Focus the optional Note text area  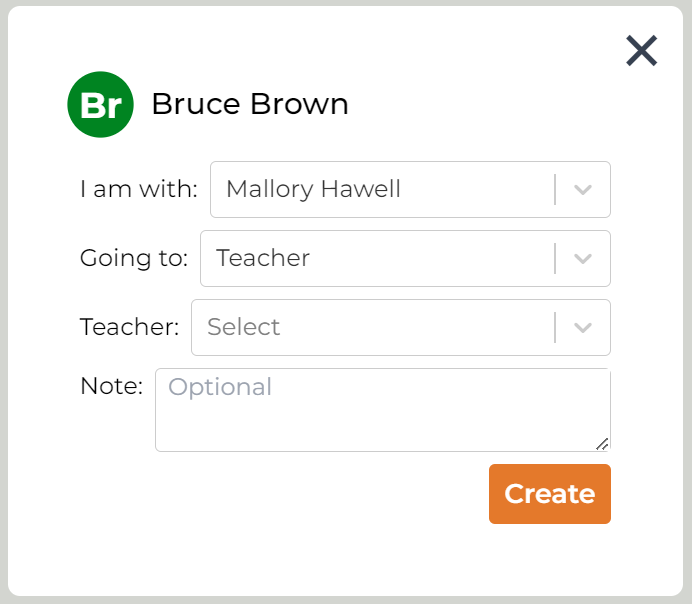[x=382, y=415]
